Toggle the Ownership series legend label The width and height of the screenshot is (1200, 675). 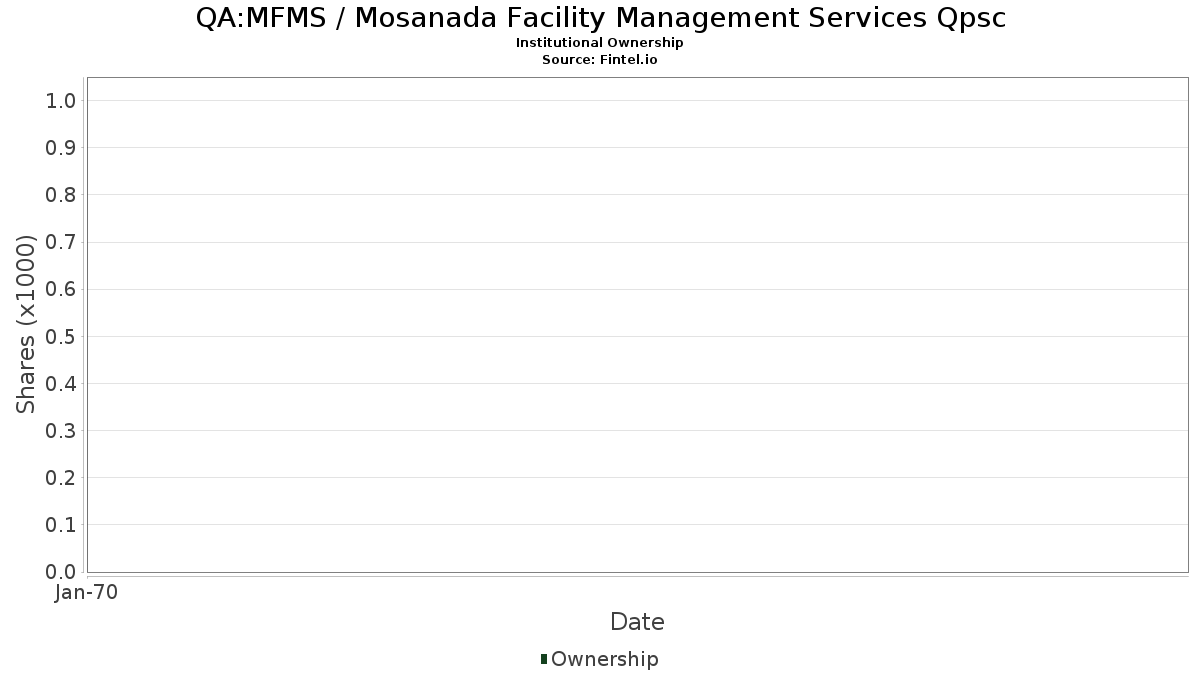pyautogui.click(x=604, y=659)
